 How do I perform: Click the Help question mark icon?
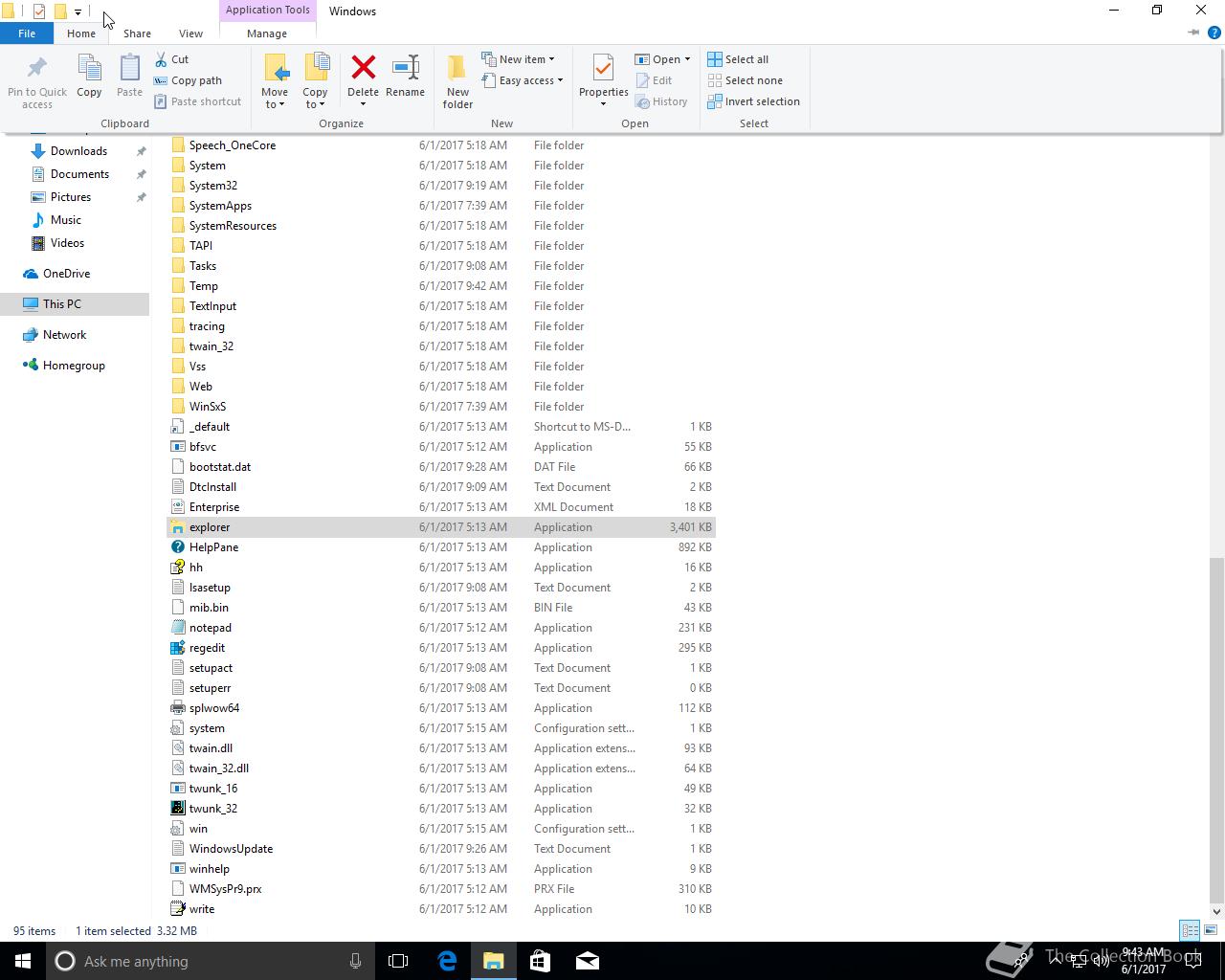coord(1214,33)
